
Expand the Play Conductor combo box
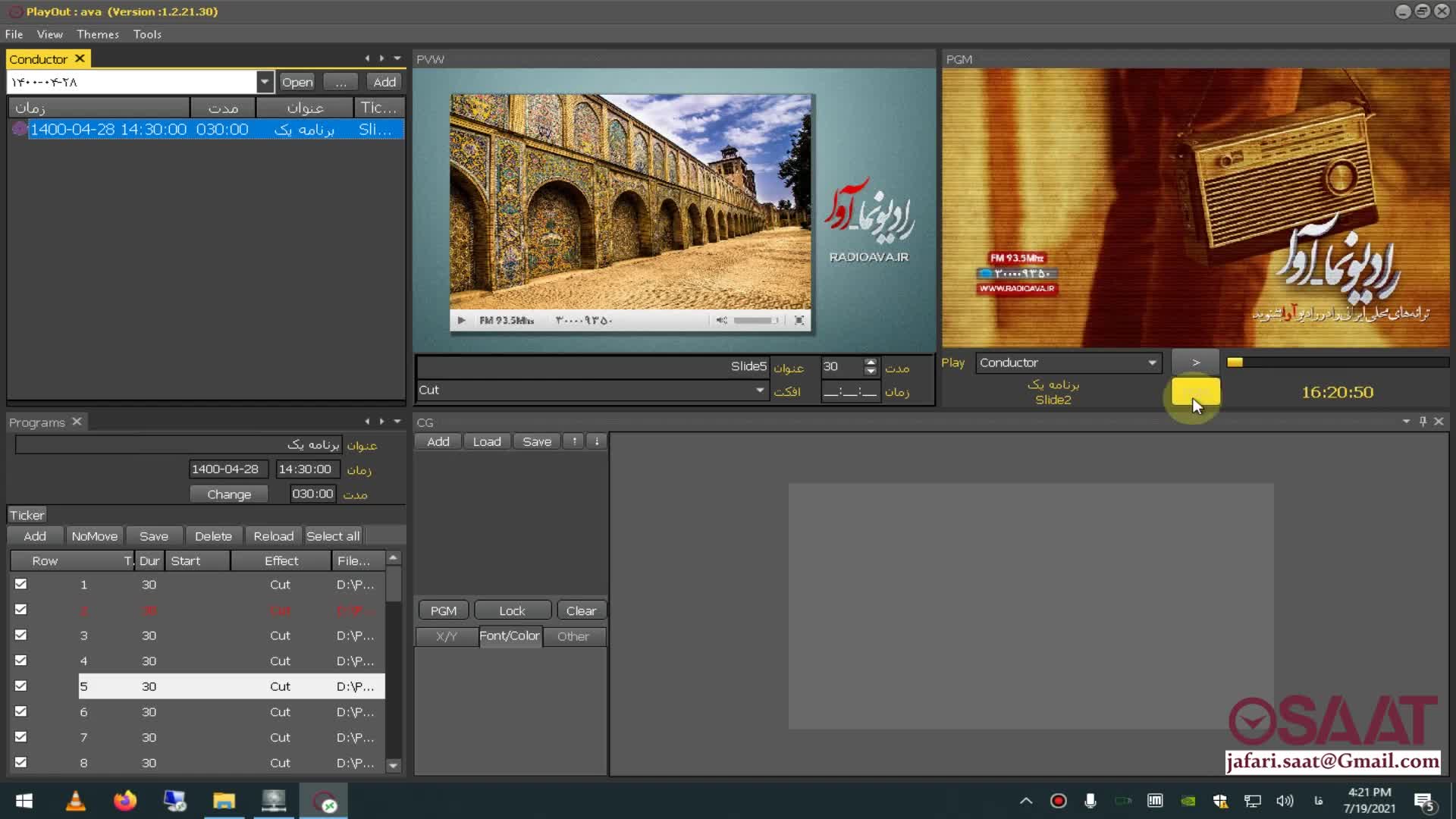(x=1152, y=362)
